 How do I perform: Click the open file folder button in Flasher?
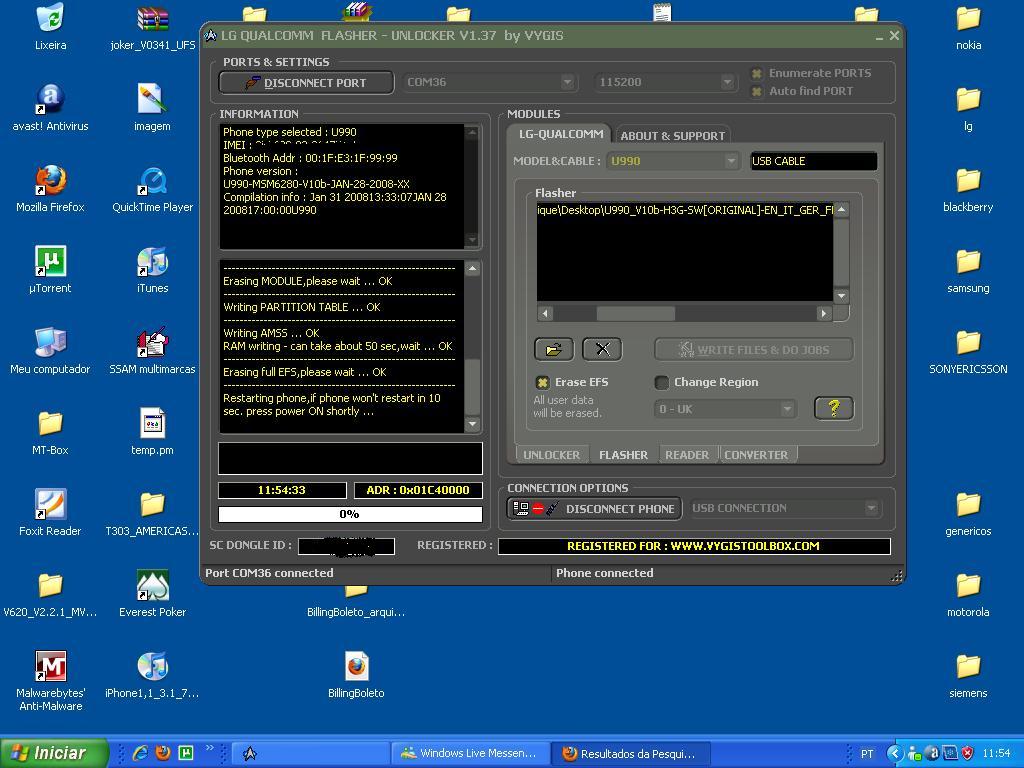554,349
